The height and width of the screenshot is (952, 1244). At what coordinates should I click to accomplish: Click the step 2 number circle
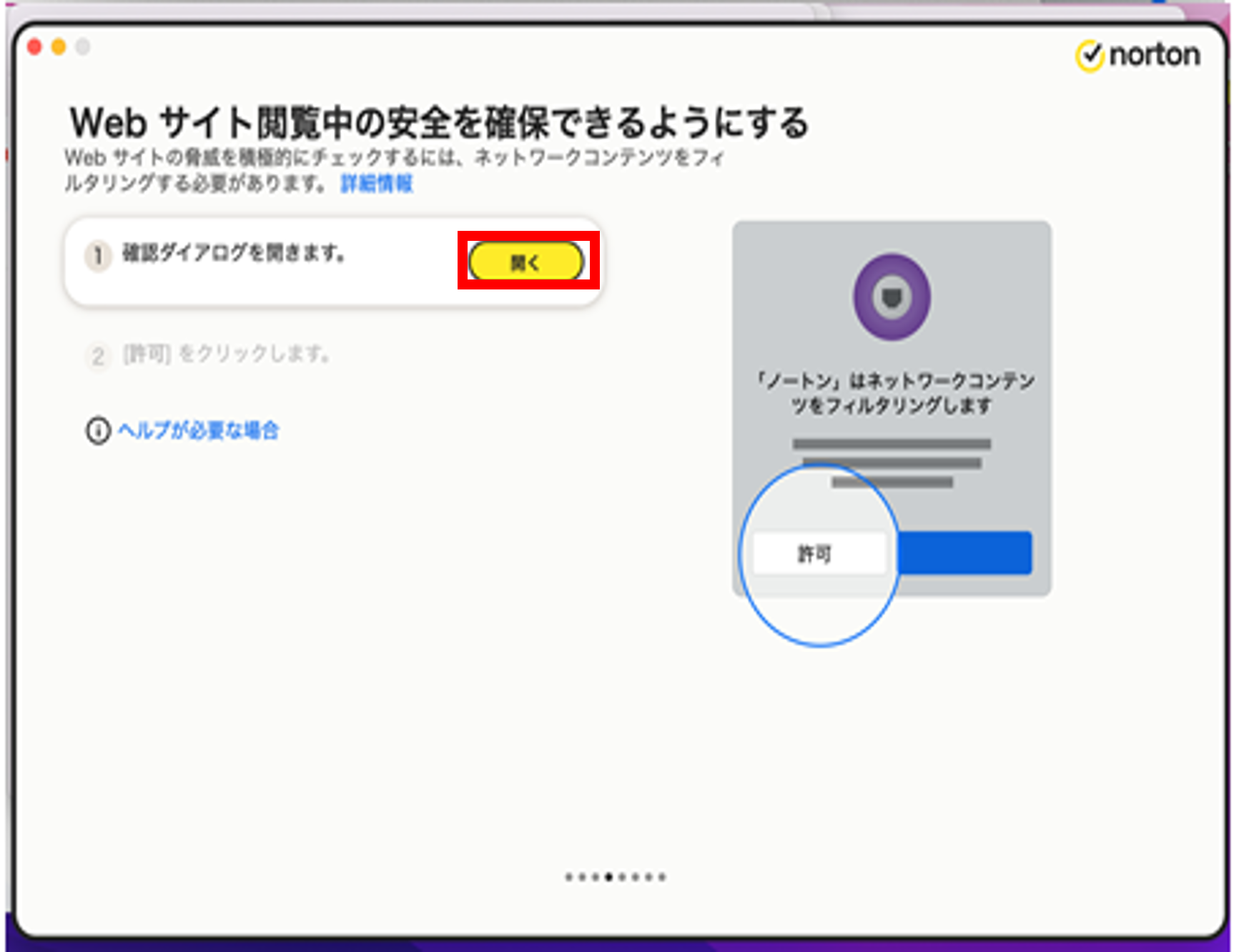pyautogui.click(x=99, y=355)
